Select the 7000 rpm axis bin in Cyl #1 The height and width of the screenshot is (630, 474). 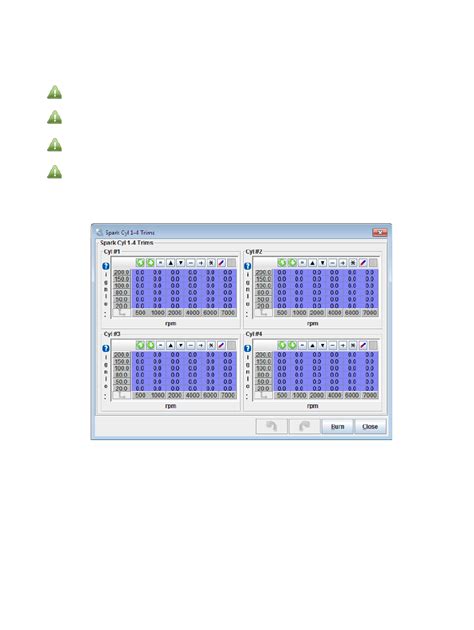pyautogui.click(x=228, y=313)
